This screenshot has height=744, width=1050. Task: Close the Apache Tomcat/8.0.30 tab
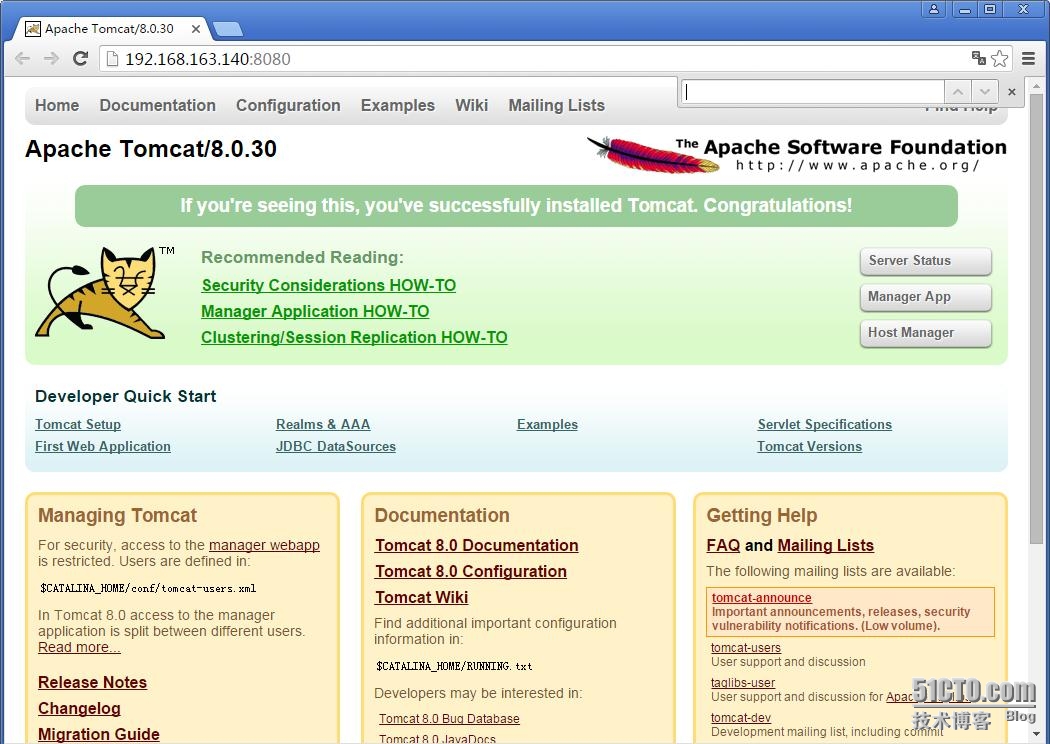pyautogui.click(x=196, y=29)
